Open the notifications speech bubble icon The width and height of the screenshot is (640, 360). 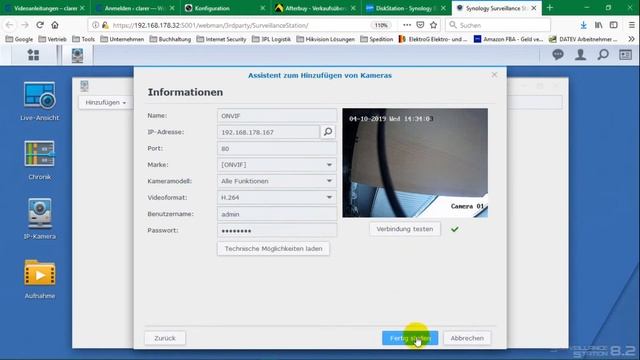tap(558, 55)
